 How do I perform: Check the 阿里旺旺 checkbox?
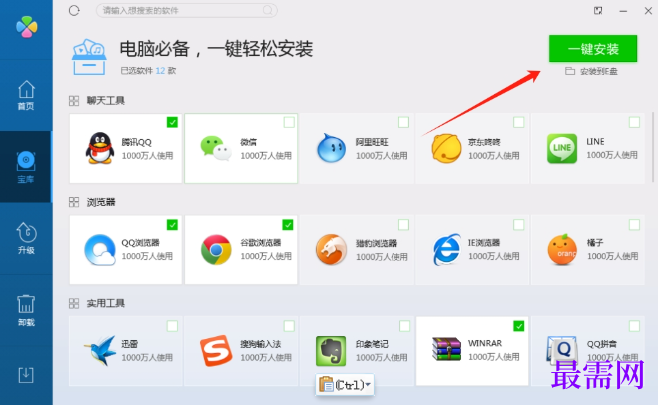(x=403, y=122)
